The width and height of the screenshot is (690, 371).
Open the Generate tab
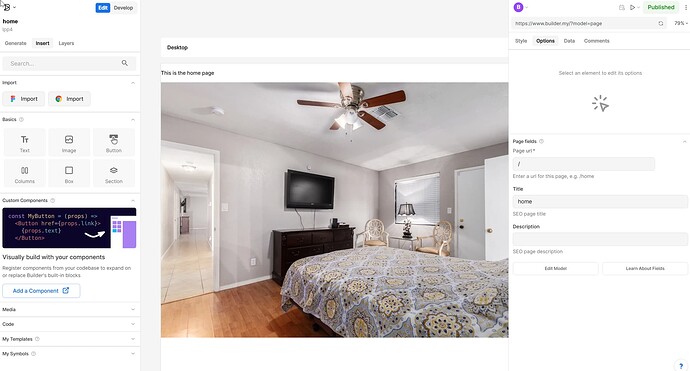15,43
